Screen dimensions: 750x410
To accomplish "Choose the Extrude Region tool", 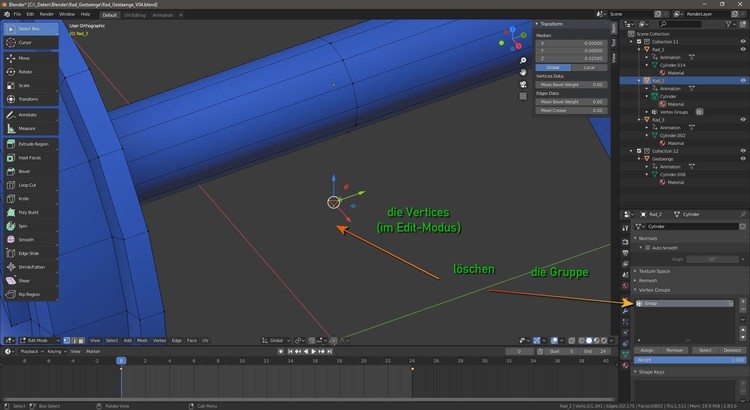I will click(x=32, y=144).
